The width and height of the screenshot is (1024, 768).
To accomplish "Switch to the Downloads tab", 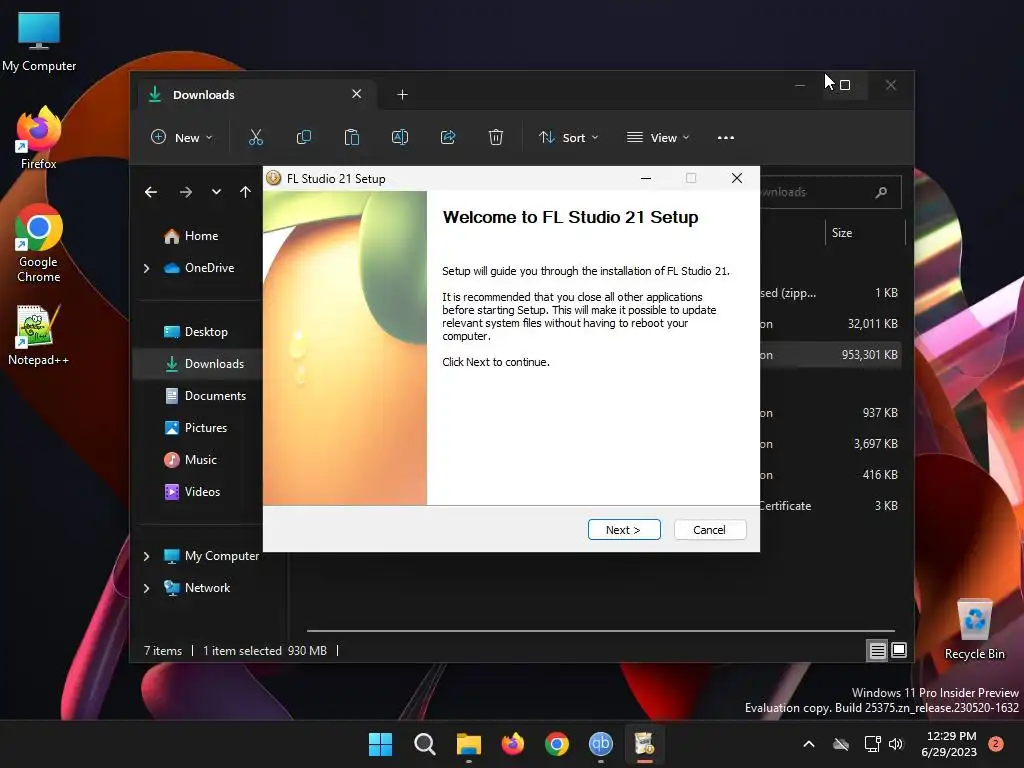I will 255,95.
